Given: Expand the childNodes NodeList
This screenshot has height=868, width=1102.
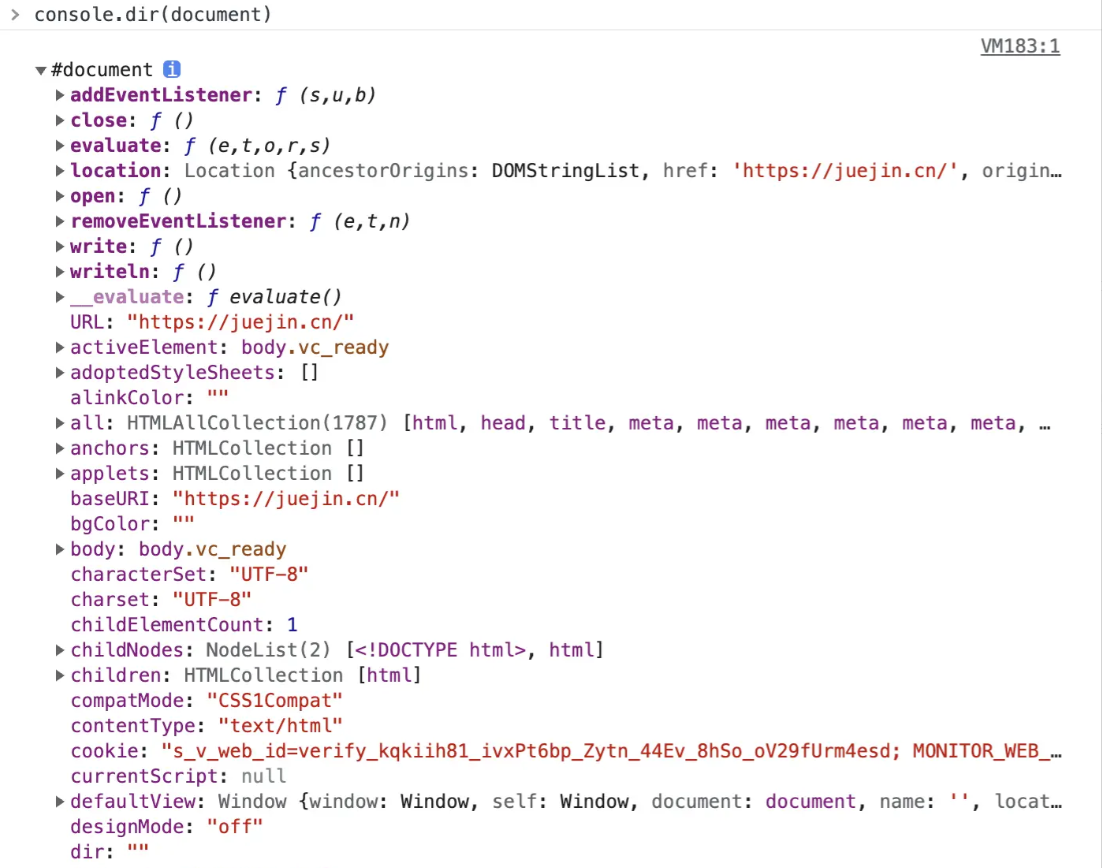Looking at the screenshot, I should point(61,650).
